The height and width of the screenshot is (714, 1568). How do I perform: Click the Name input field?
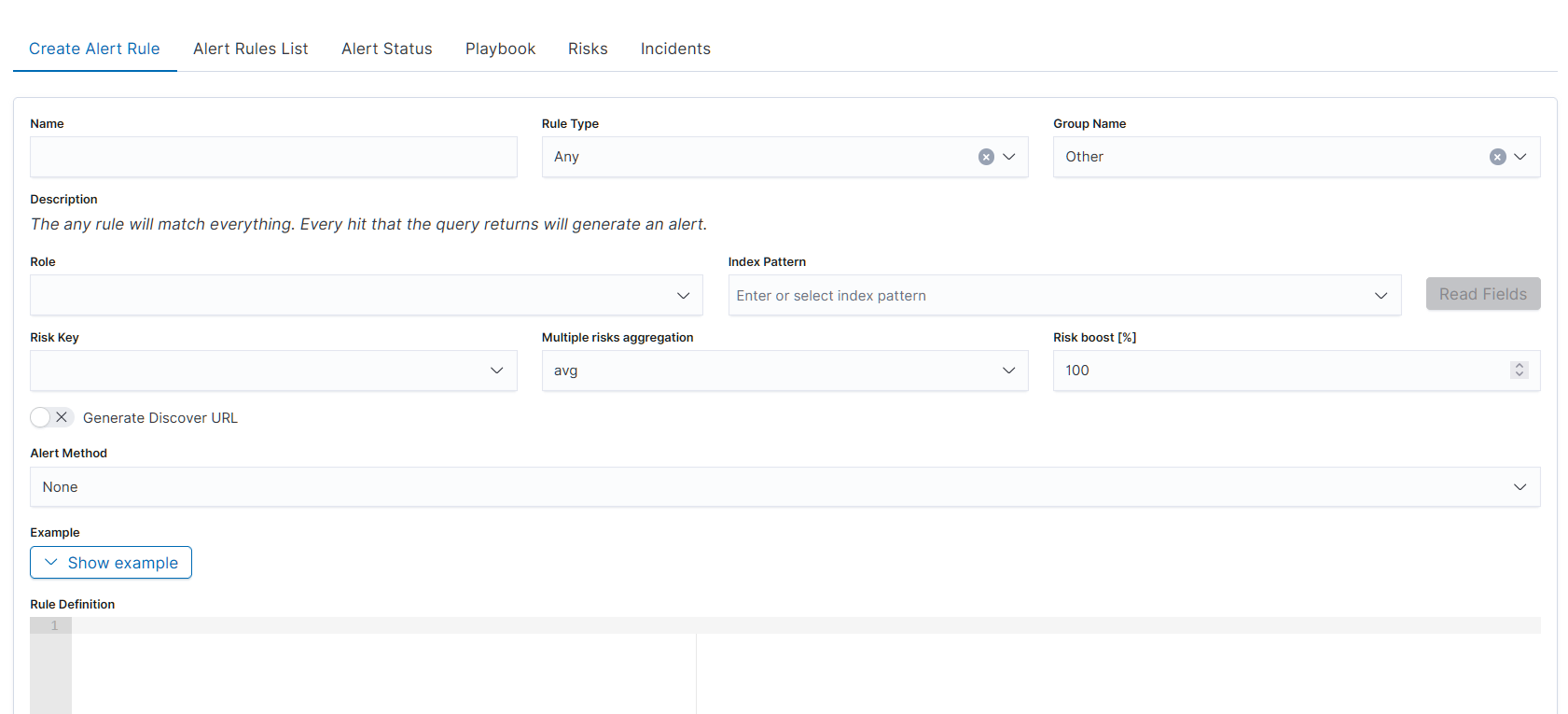click(x=273, y=157)
